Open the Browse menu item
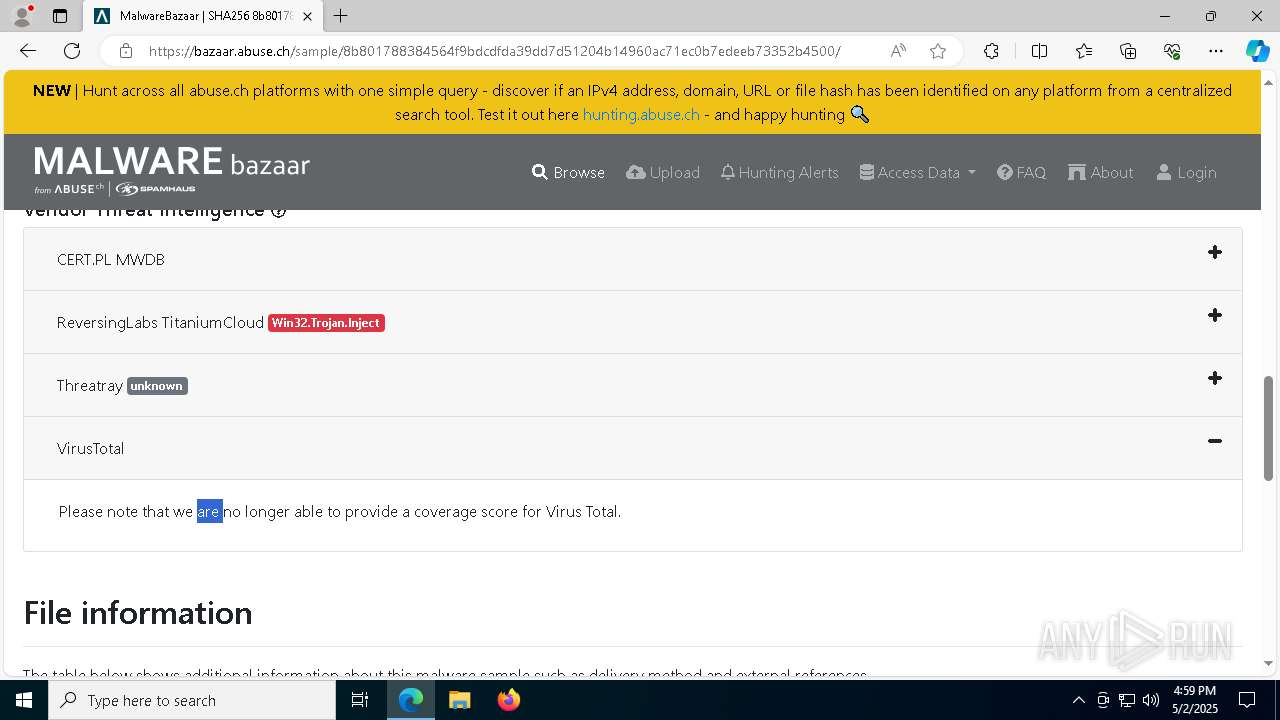The height and width of the screenshot is (720, 1280). click(568, 172)
